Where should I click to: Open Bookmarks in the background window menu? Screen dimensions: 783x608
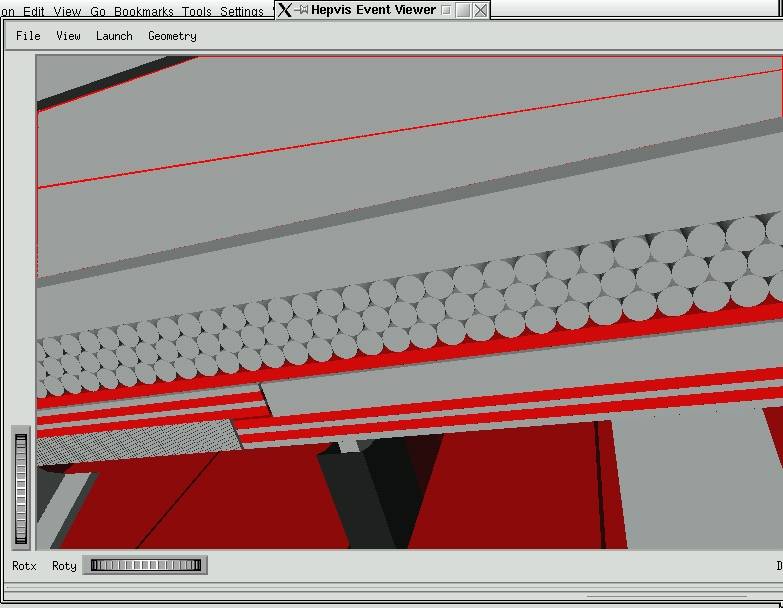tap(144, 12)
